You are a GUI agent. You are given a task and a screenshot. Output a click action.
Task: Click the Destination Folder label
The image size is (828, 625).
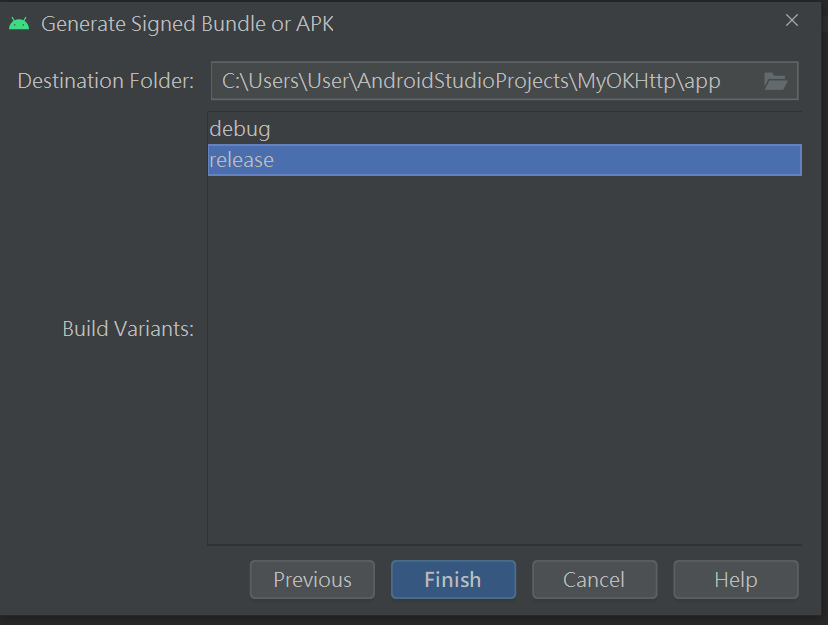[x=106, y=81]
